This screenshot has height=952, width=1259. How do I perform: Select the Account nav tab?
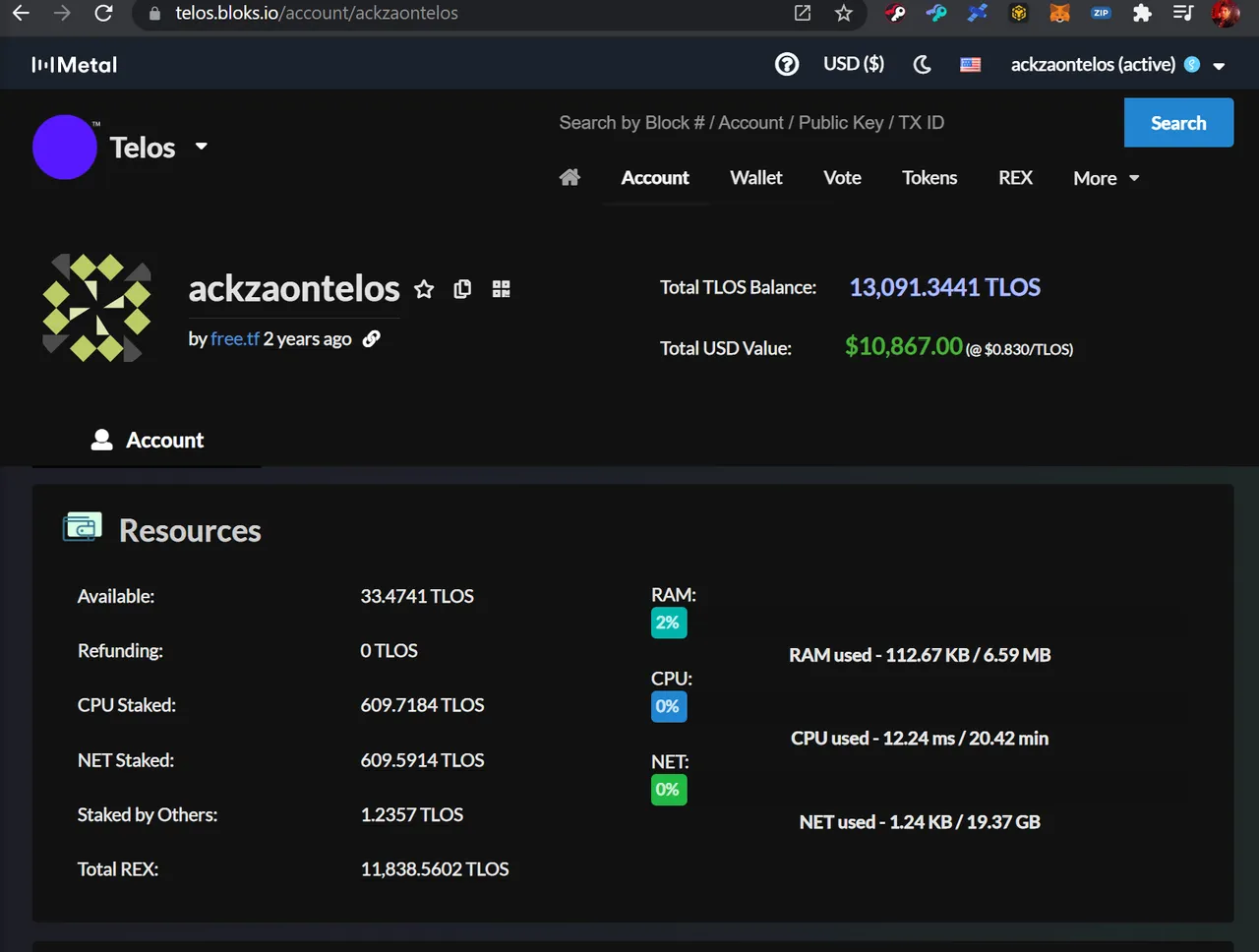pyautogui.click(x=655, y=178)
